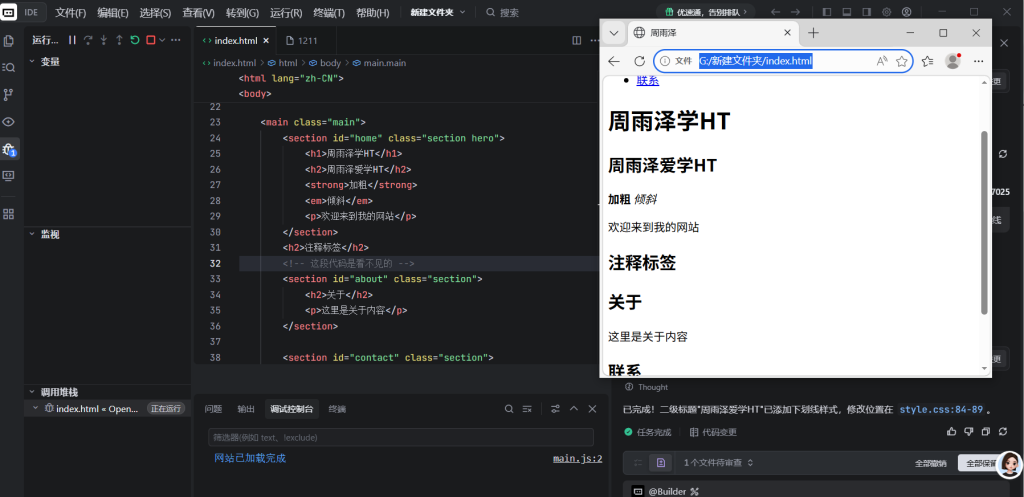This screenshot has height=497, width=1024.
Task: Restart debugging with green circular arrow
Action: point(135,40)
